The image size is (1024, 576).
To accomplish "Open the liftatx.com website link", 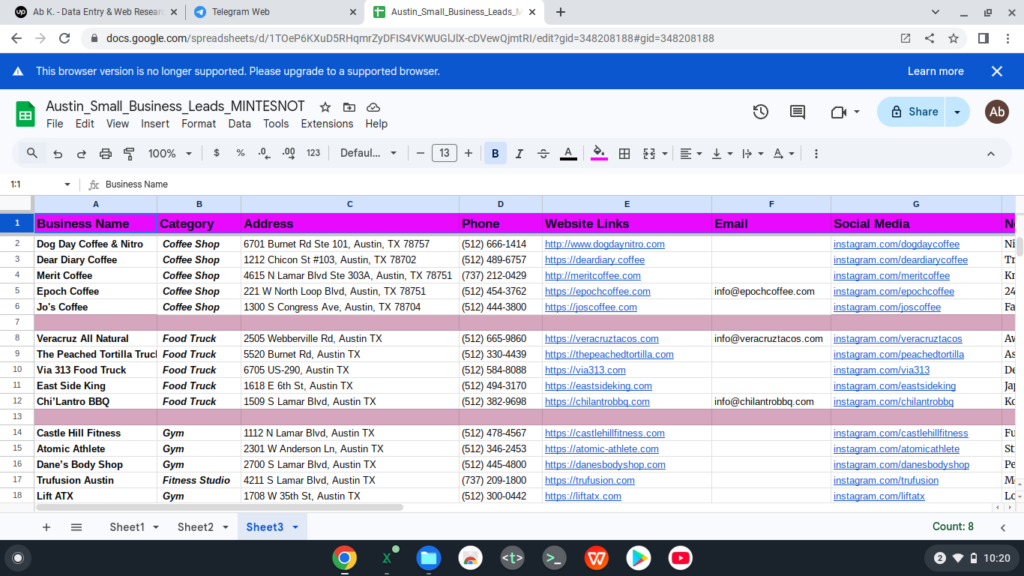I will click(x=583, y=496).
